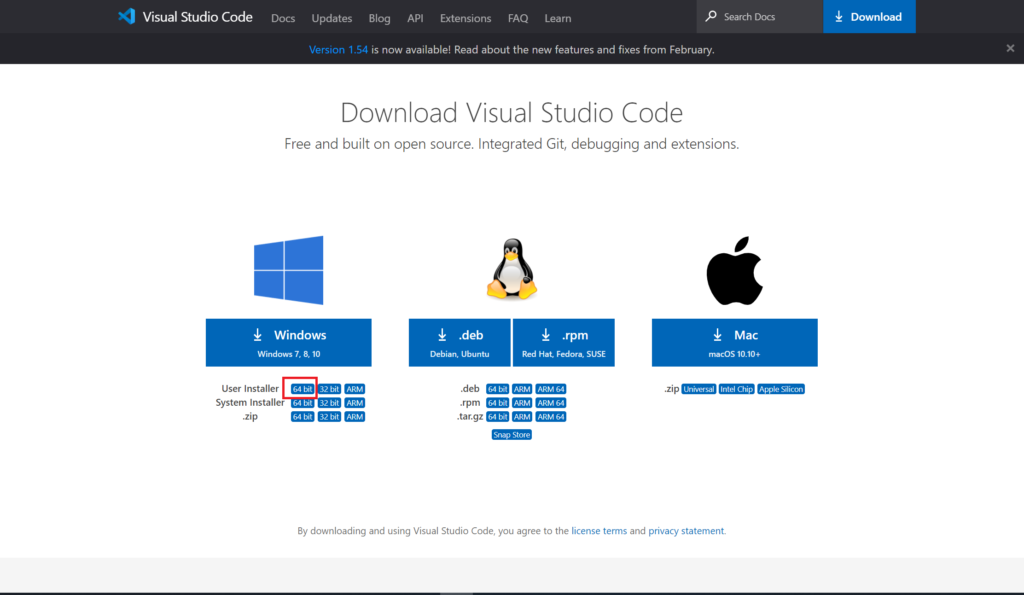The width and height of the screenshot is (1024, 595).
Task: Download Linux .rpm 64 bit package
Action: [498, 403]
